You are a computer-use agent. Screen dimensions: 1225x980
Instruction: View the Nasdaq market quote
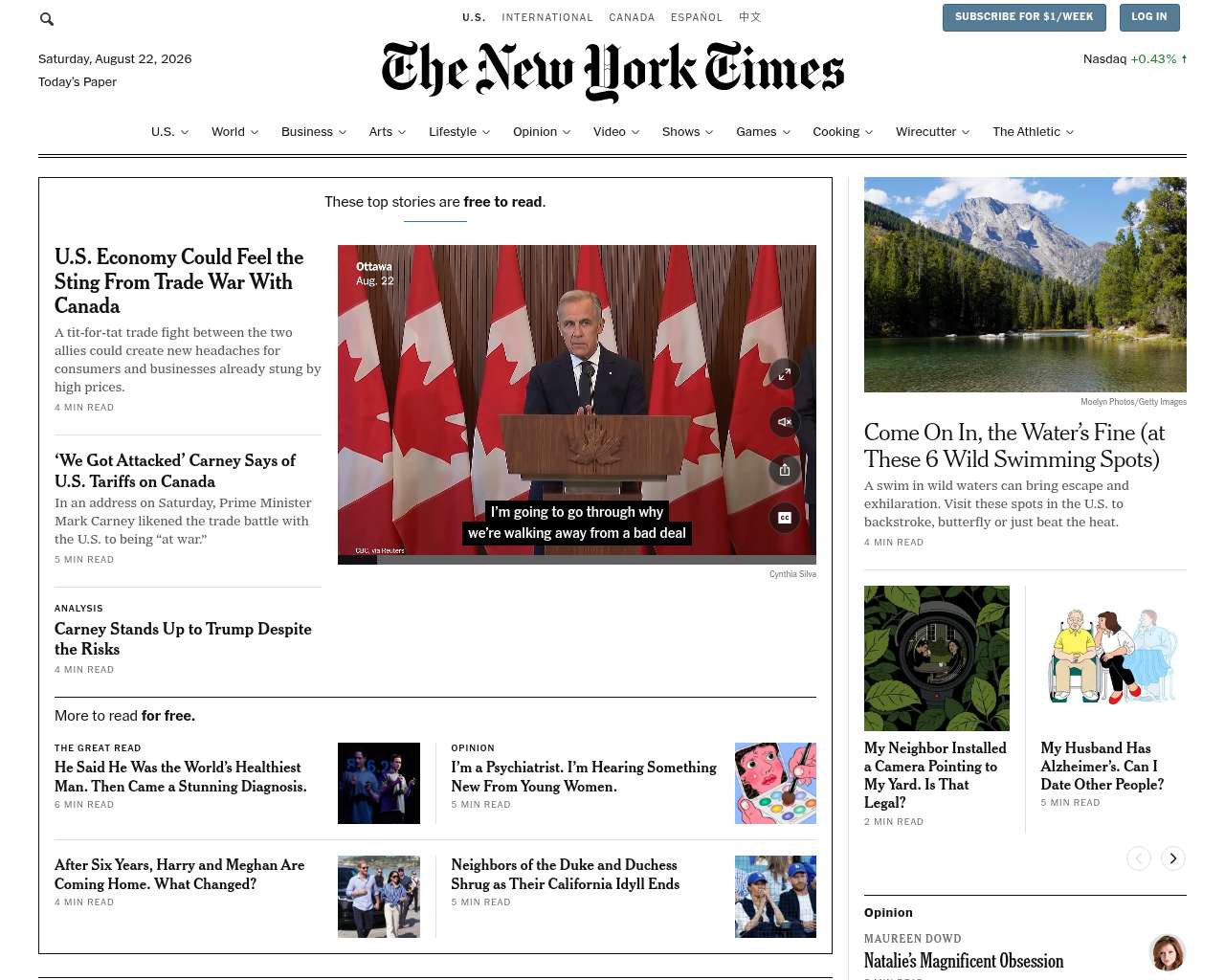pyautogui.click(x=1135, y=59)
